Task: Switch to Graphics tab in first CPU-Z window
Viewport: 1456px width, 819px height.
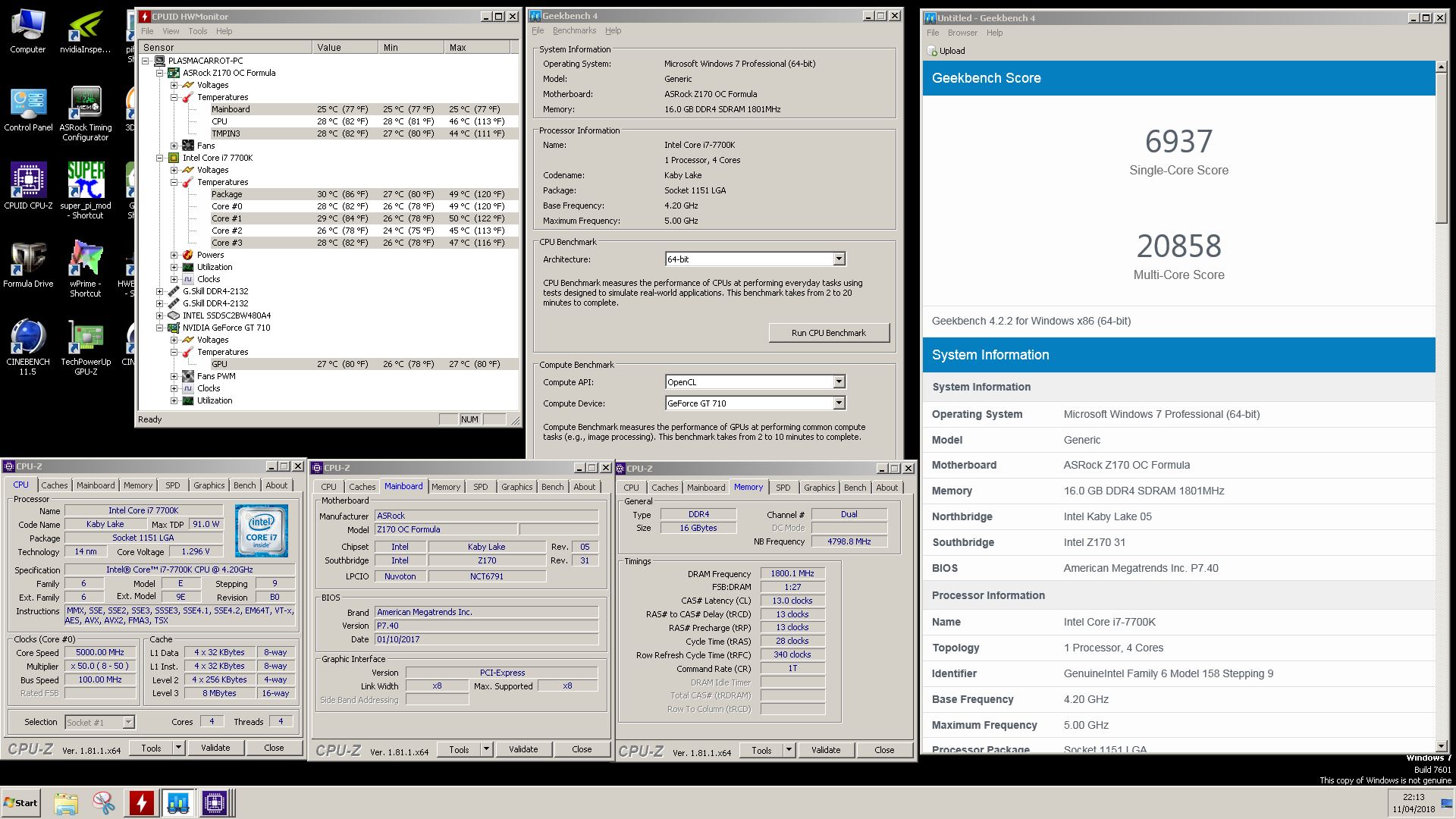Action: click(x=209, y=485)
